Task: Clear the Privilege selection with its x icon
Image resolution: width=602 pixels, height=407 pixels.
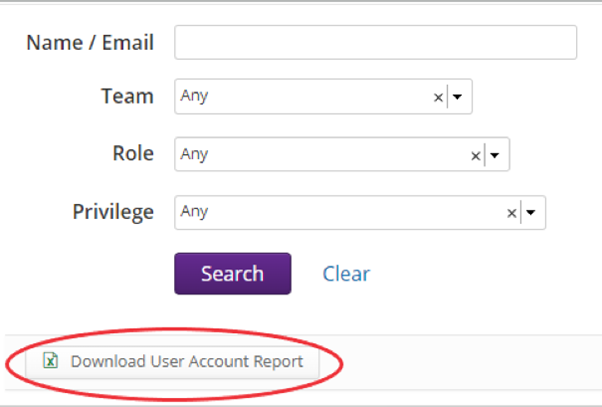Action: click(511, 213)
